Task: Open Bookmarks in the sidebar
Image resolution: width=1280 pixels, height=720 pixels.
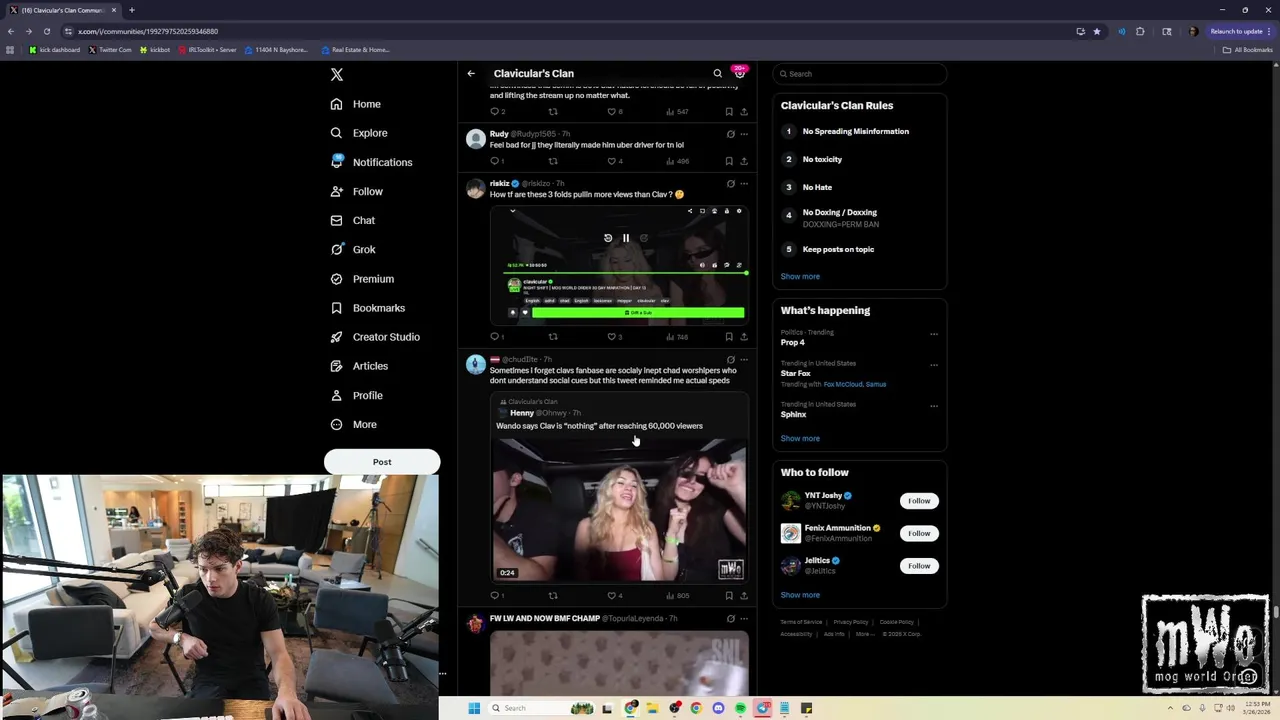Action: [367, 308]
